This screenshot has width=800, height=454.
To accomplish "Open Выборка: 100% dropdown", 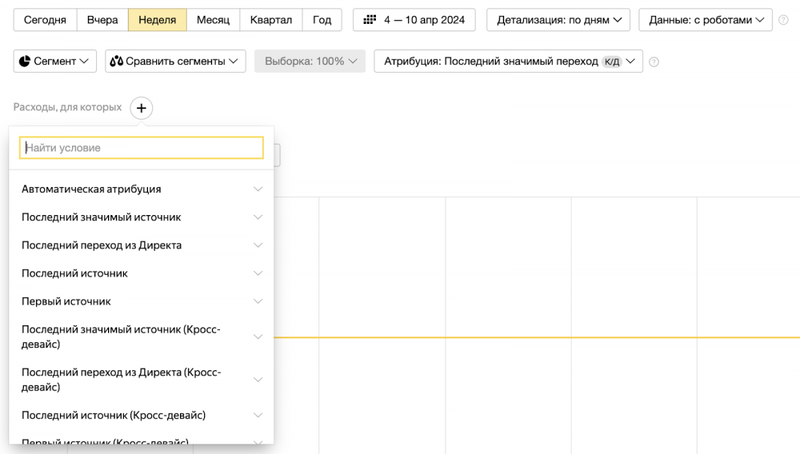I will click(x=310, y=61).
